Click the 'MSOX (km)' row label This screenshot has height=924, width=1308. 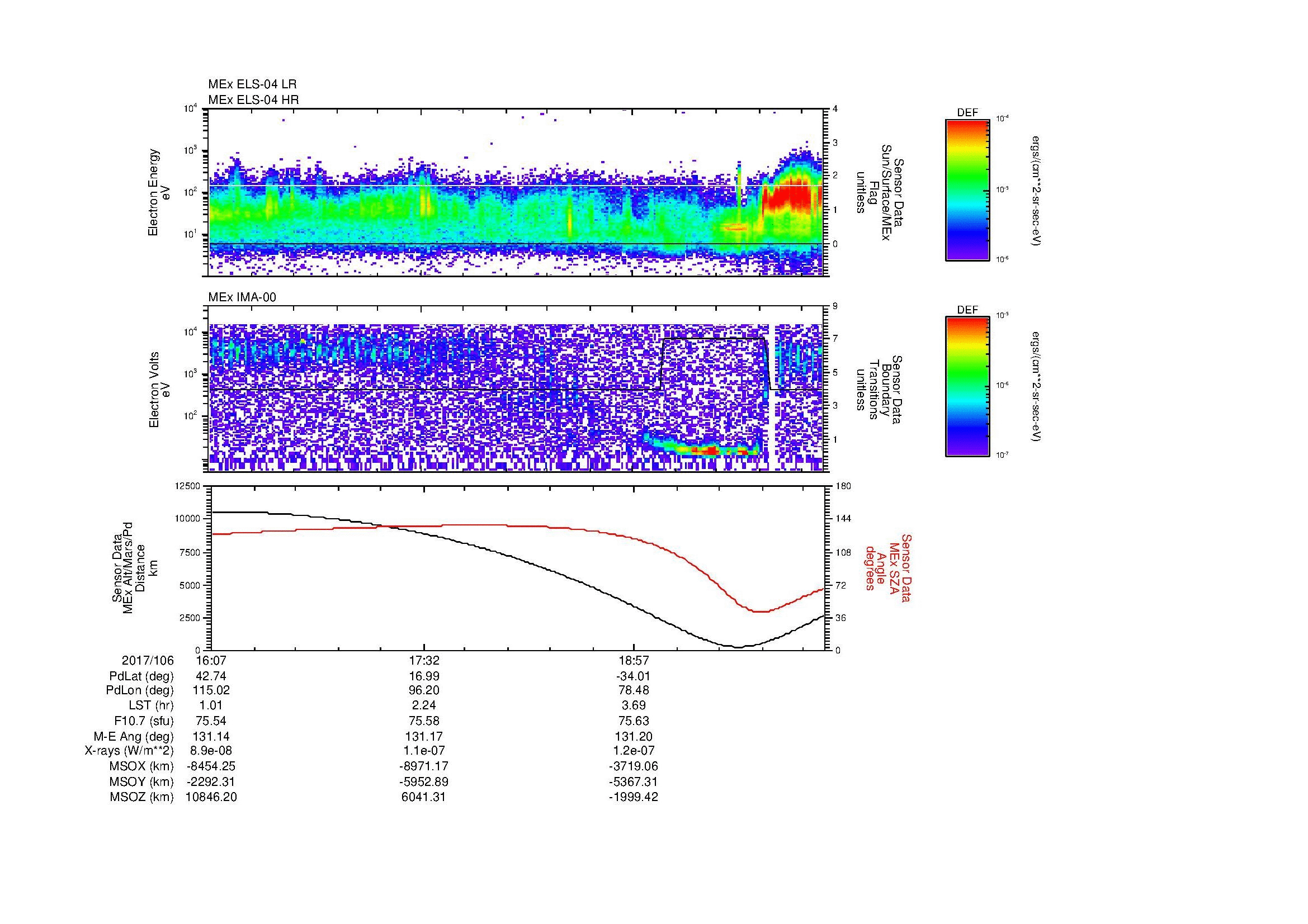coord(142,766)
